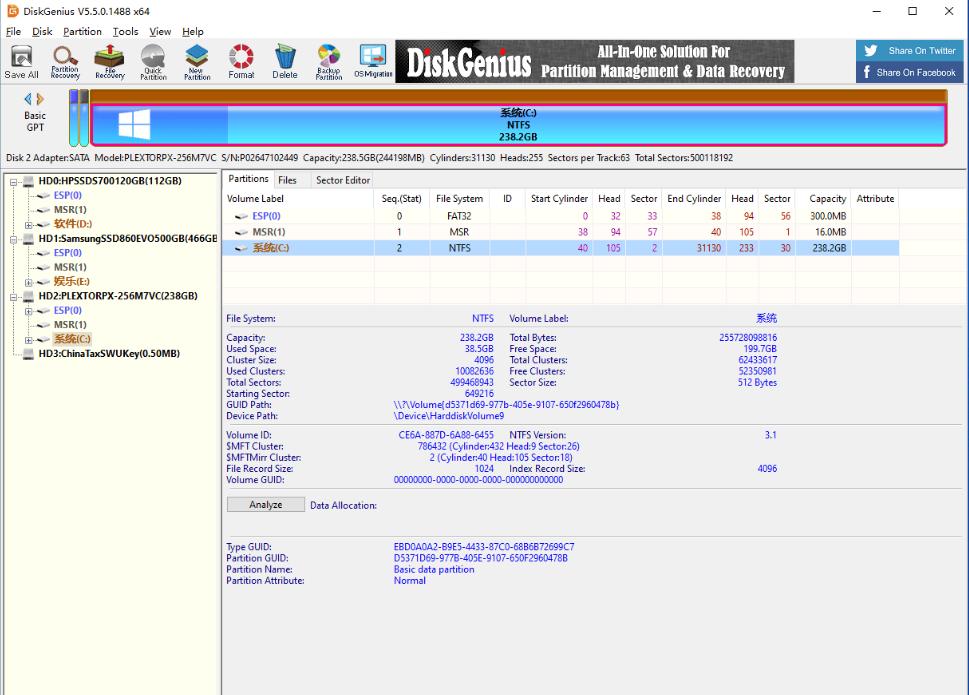The width and height of the screenshot is (969, 695).
Task: Create a New Partition via toolbar
Action: click(197, 61)
